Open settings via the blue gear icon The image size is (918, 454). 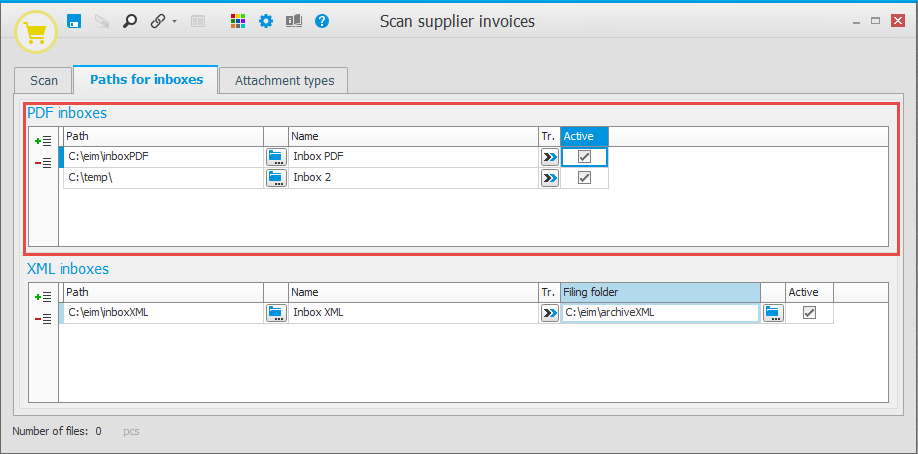266,21
